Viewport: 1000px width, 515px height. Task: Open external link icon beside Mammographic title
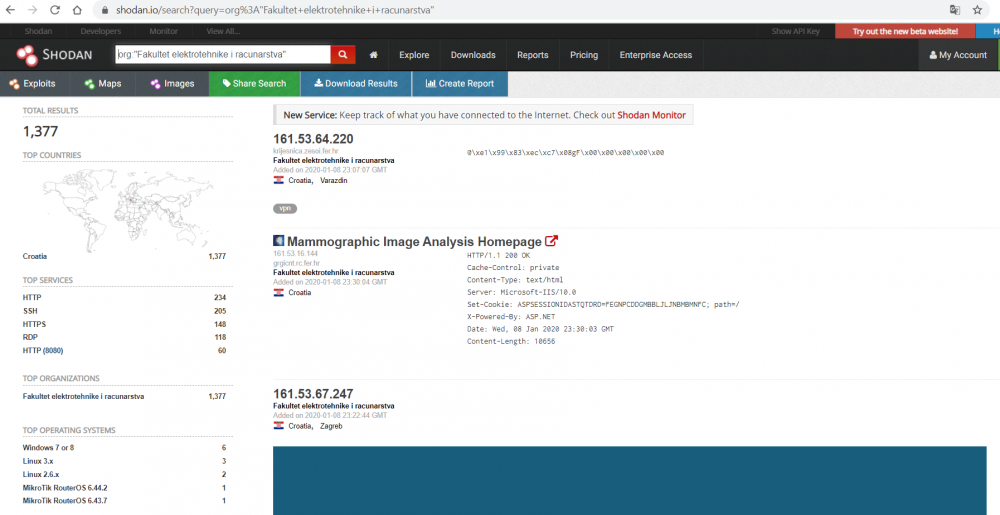pos(551,241)
